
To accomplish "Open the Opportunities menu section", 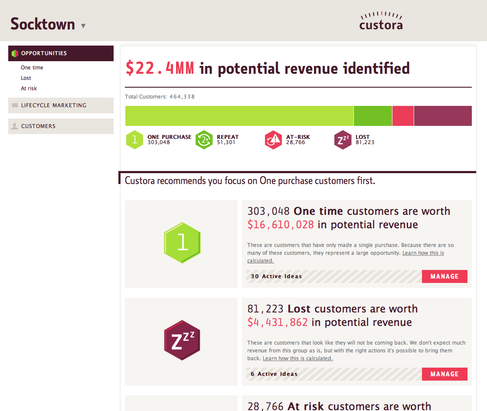I will [x=61, y=53].
